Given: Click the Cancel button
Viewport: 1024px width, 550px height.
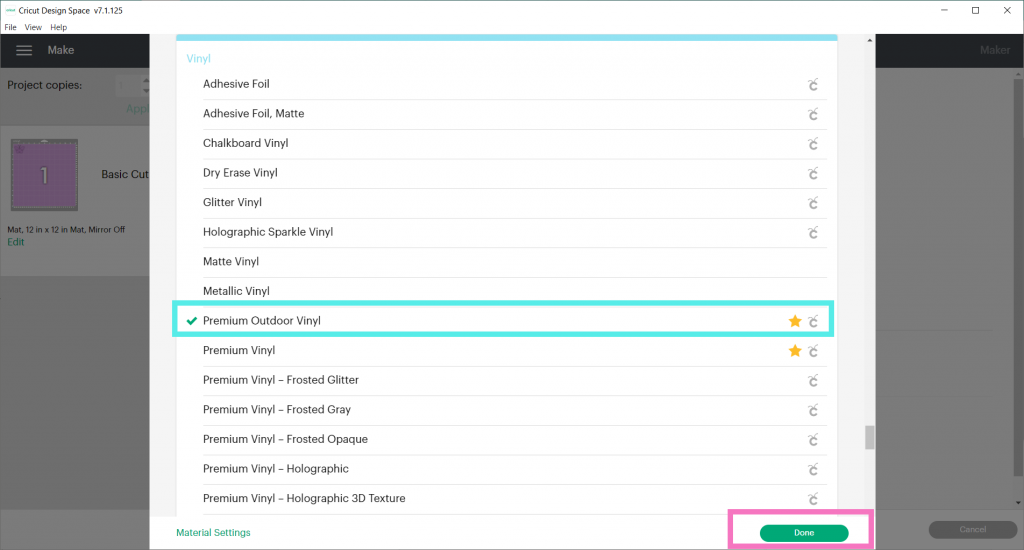Looking at the screenshot, I should pyautogui.click(x=972, y=530).
